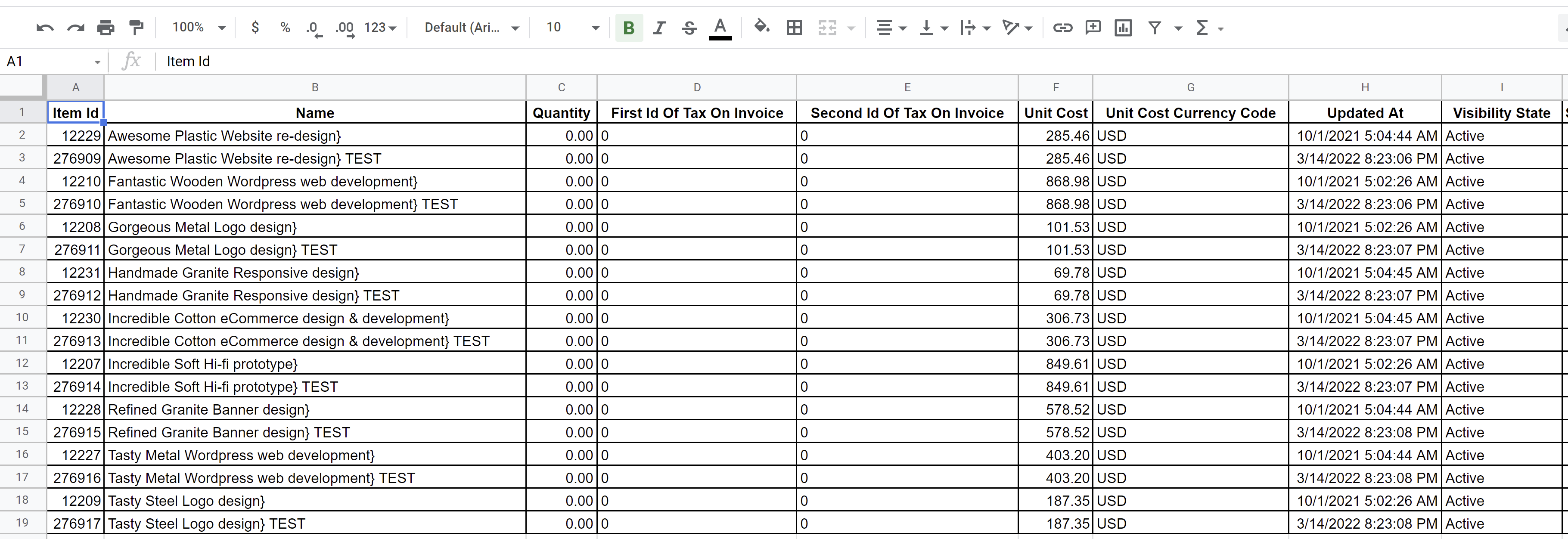Image resolution: width=1568 pixels, height=539 pixels.
Task: Select row 12 header
Action: tap(22, 363)
